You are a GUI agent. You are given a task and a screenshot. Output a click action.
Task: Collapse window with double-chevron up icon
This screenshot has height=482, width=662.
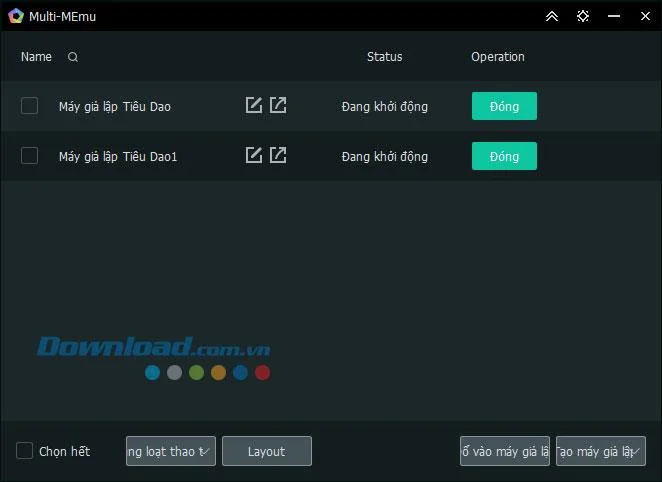[552, 16]
